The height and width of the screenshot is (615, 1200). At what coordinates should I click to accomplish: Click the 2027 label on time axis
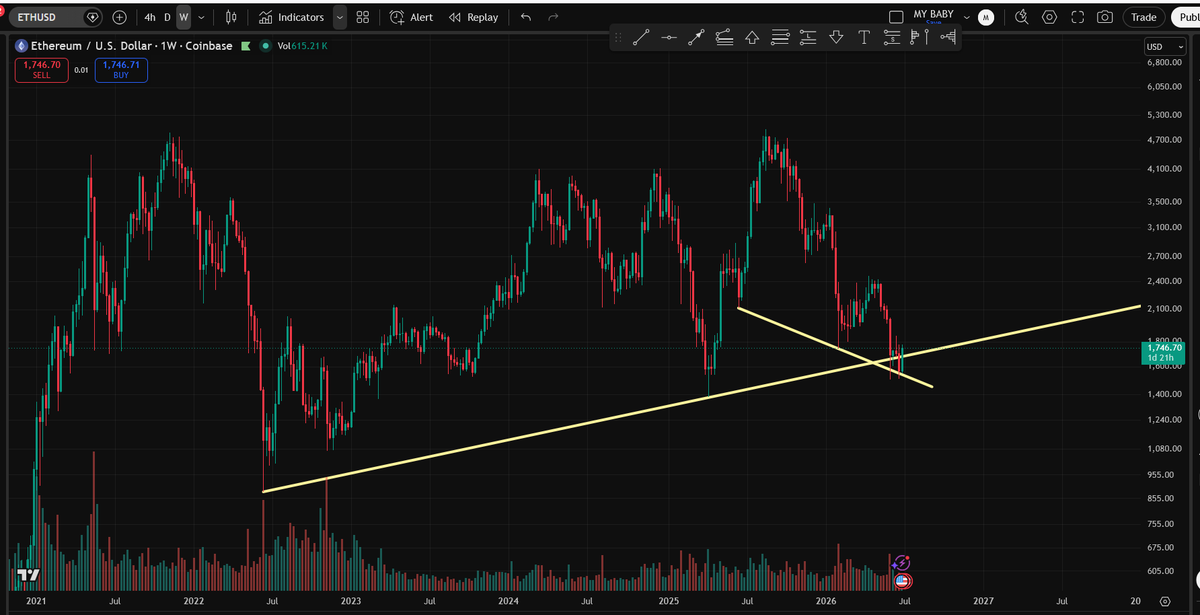[983, 601]
